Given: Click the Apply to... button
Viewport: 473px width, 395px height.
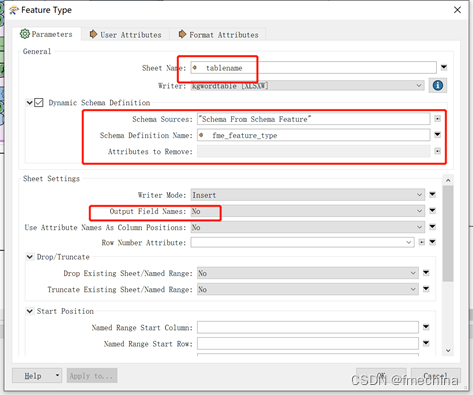Looking at the screenshot, I should [92, 376].
